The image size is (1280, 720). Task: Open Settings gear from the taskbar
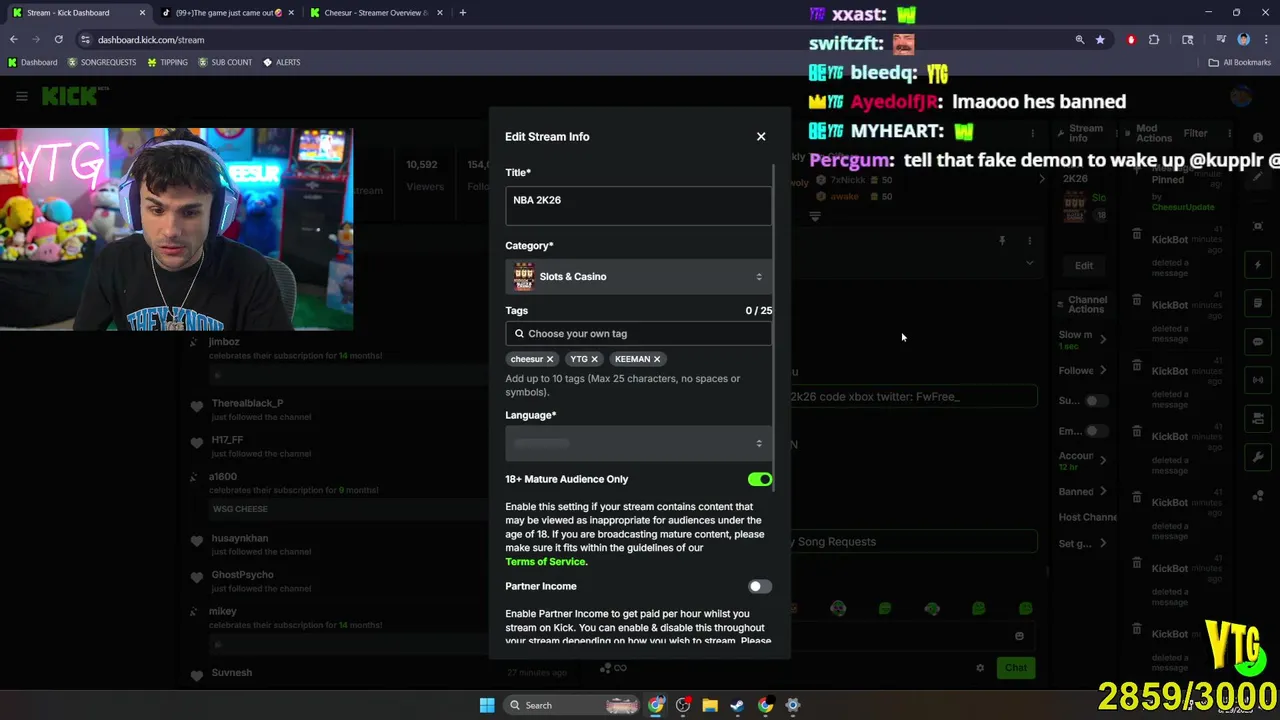[792, 705]
